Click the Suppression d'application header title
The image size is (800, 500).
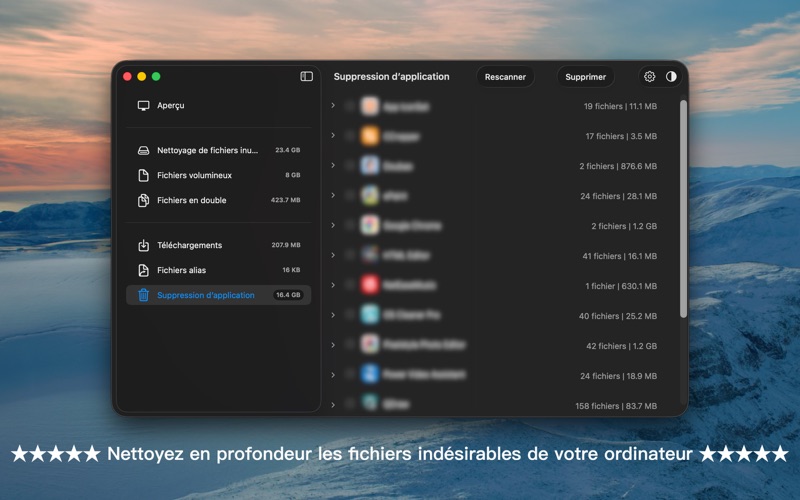point(391,77)
